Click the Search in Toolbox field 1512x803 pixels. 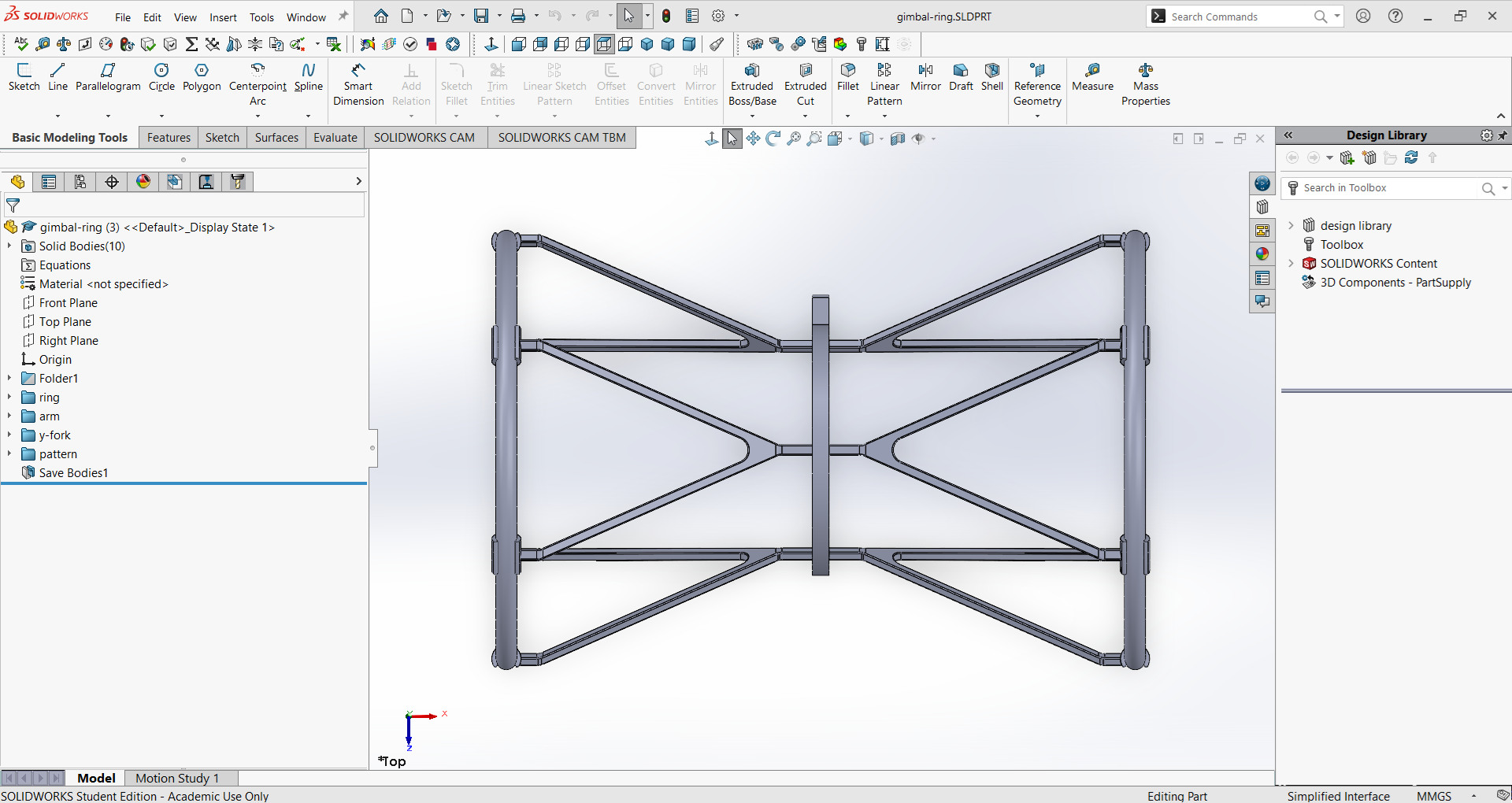pos(1388,188)
